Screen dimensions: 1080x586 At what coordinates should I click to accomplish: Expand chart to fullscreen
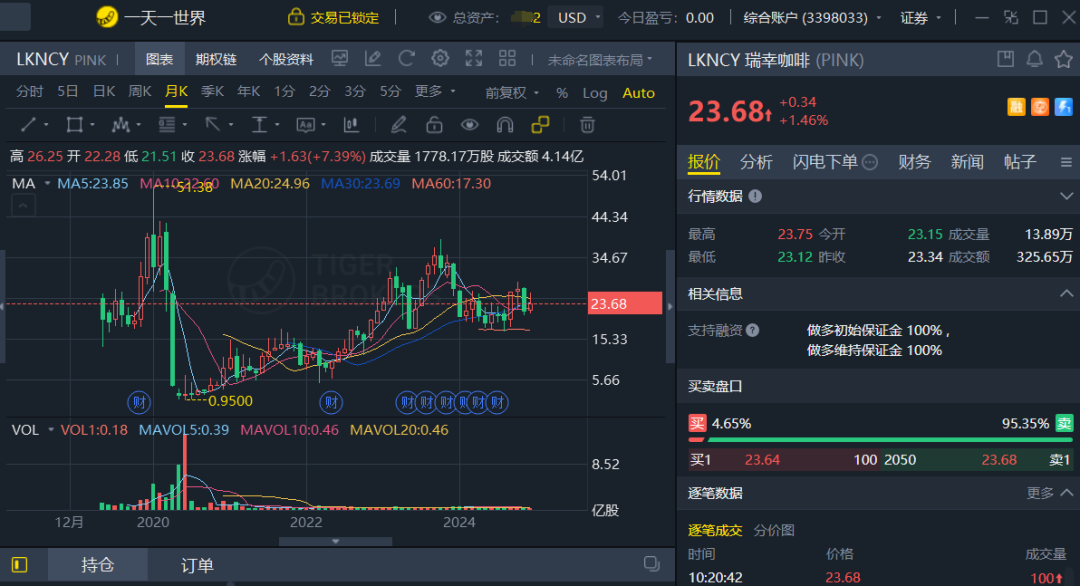click(474, 59)
